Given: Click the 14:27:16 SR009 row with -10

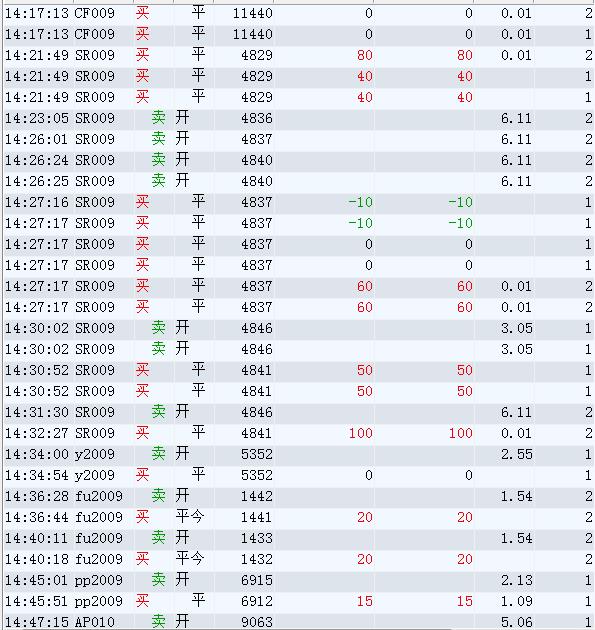Looking at the screenshot, I should [x=299, y=202].
